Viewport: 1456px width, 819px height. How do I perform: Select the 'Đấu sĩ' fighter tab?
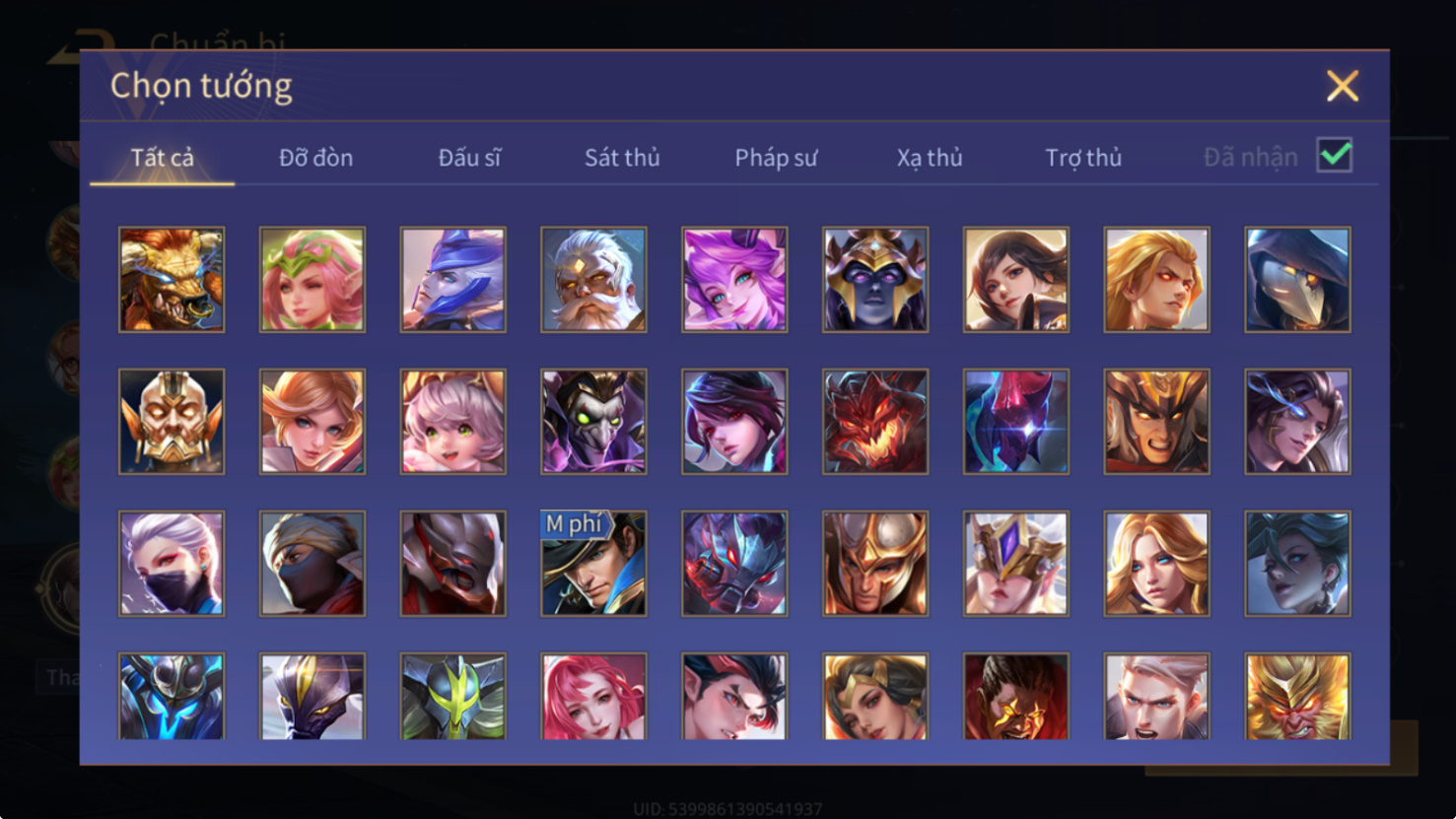click(469, 158)
